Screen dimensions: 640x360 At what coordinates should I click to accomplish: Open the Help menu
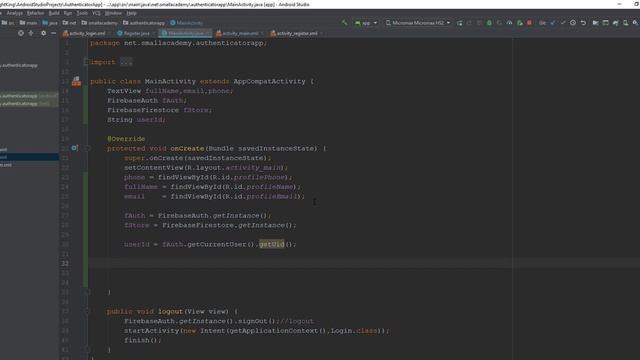pos(131,13)
